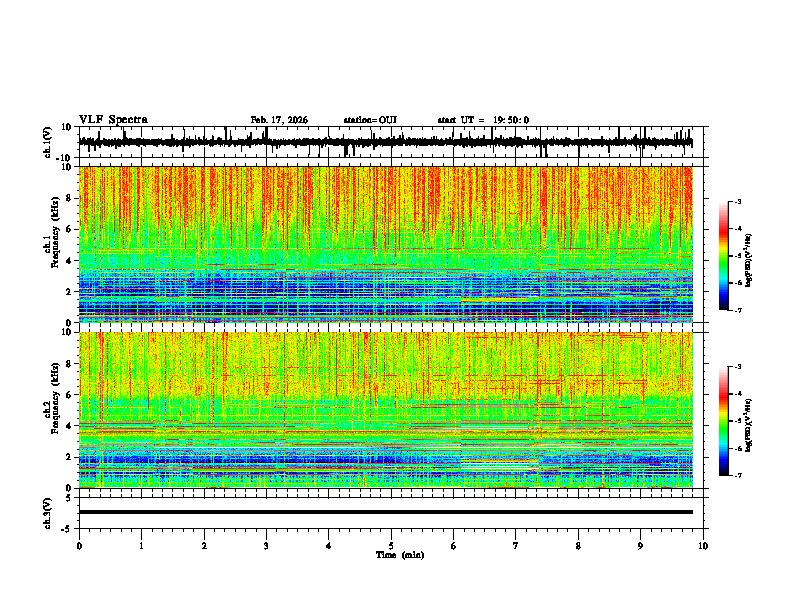Click the ch.1 color bar log(PSD) label

pos(748,261)
